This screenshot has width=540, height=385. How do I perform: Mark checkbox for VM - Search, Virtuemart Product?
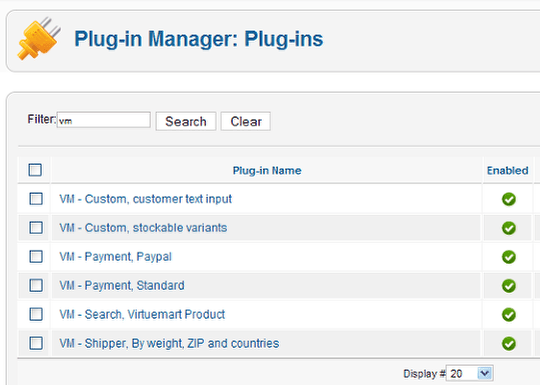36,314
